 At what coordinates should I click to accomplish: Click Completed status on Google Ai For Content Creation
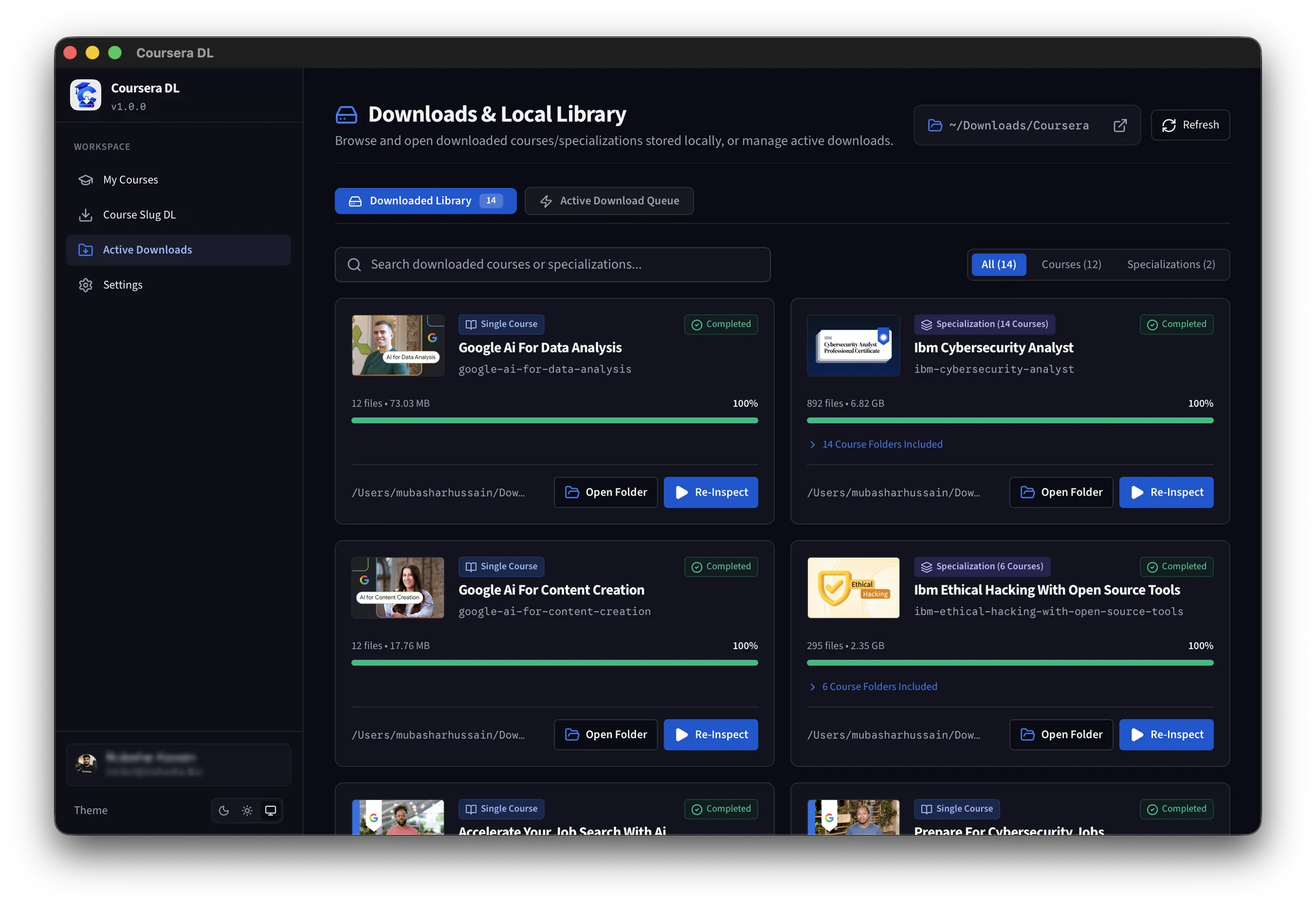pyautogui.click(x=721, y=566)
